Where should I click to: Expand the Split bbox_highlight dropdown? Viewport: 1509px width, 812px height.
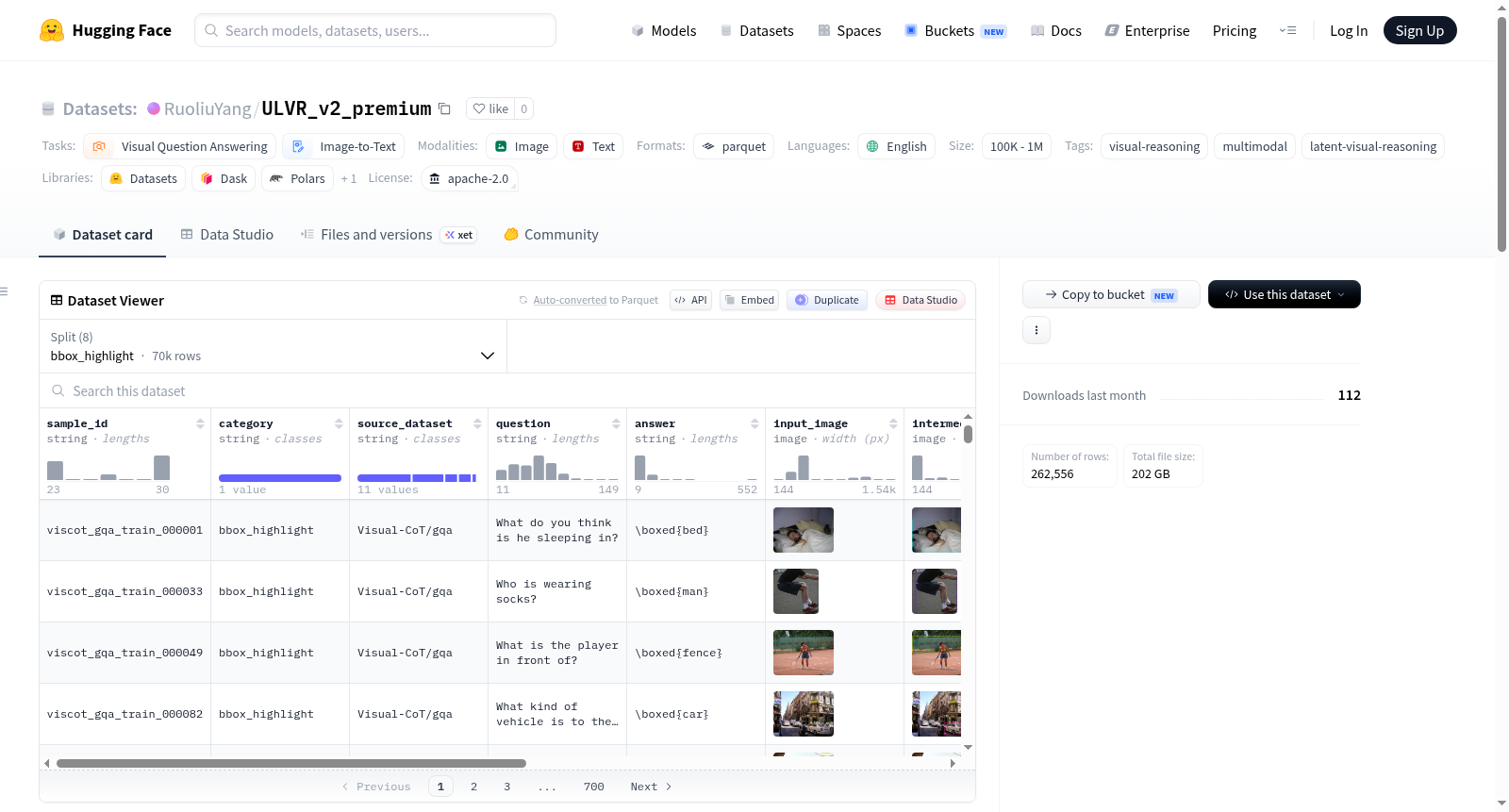tap(273, 346)
